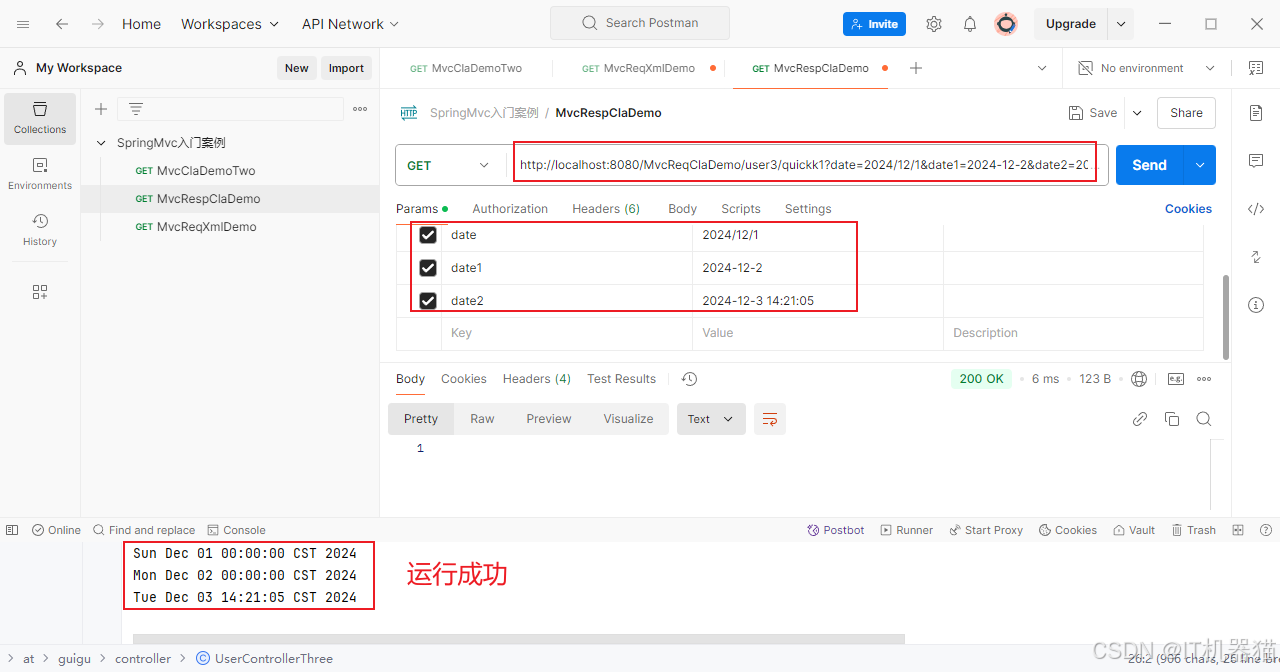This screenshot has height=672, width=1280.
Task: Open the code snippet icon
Action: click(1256, 209)
